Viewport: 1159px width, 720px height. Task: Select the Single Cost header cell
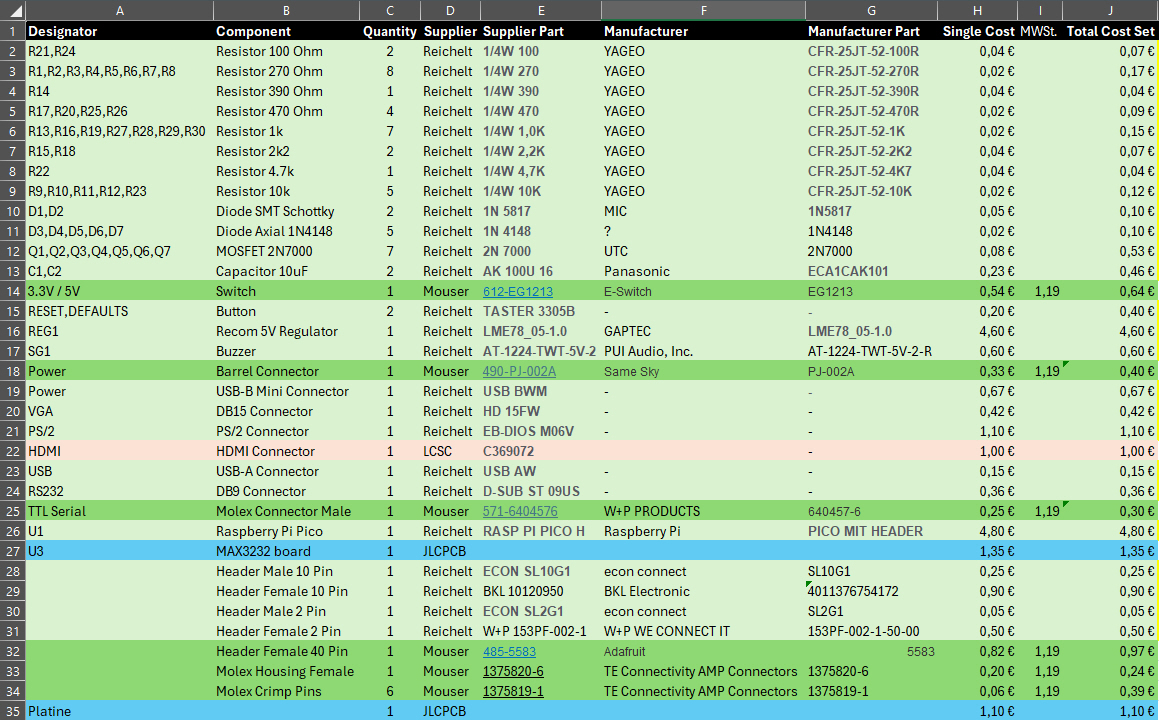click(977, 31)
